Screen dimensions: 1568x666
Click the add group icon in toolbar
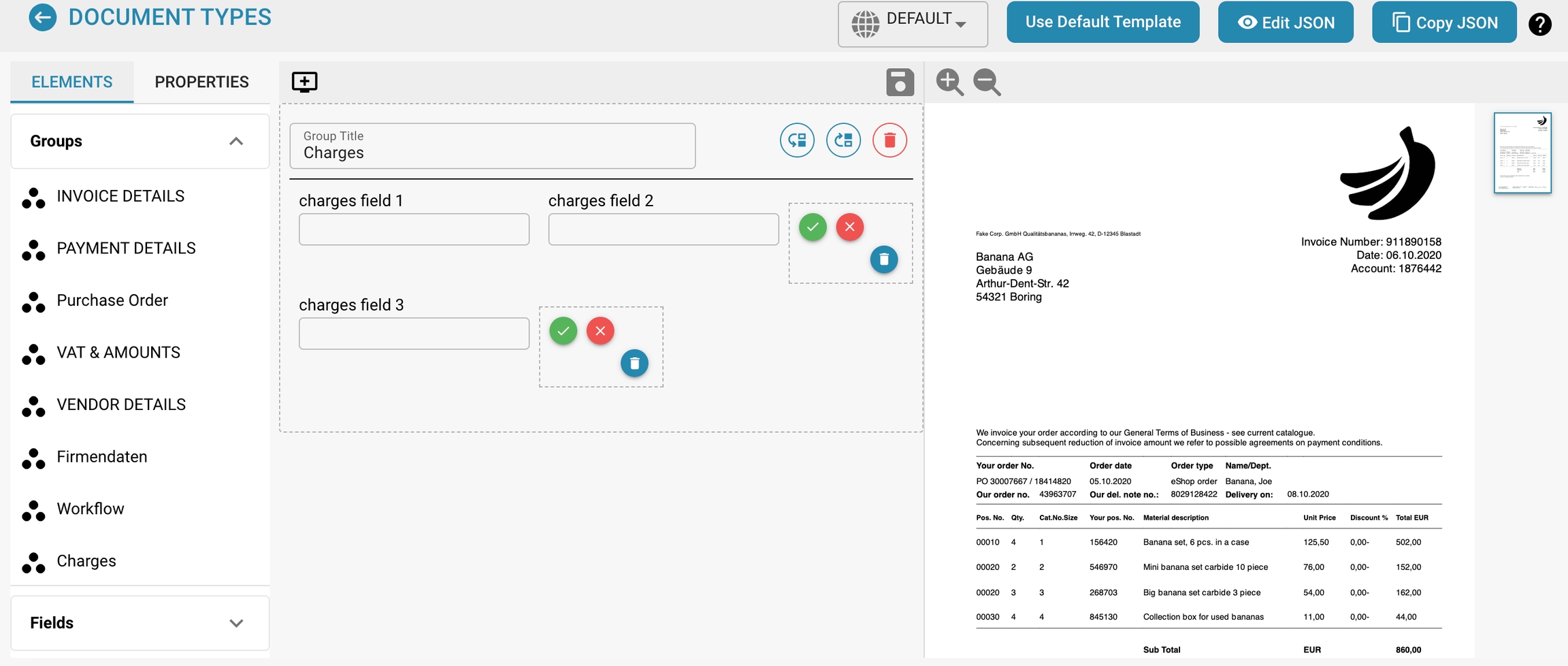pos(304,82)
